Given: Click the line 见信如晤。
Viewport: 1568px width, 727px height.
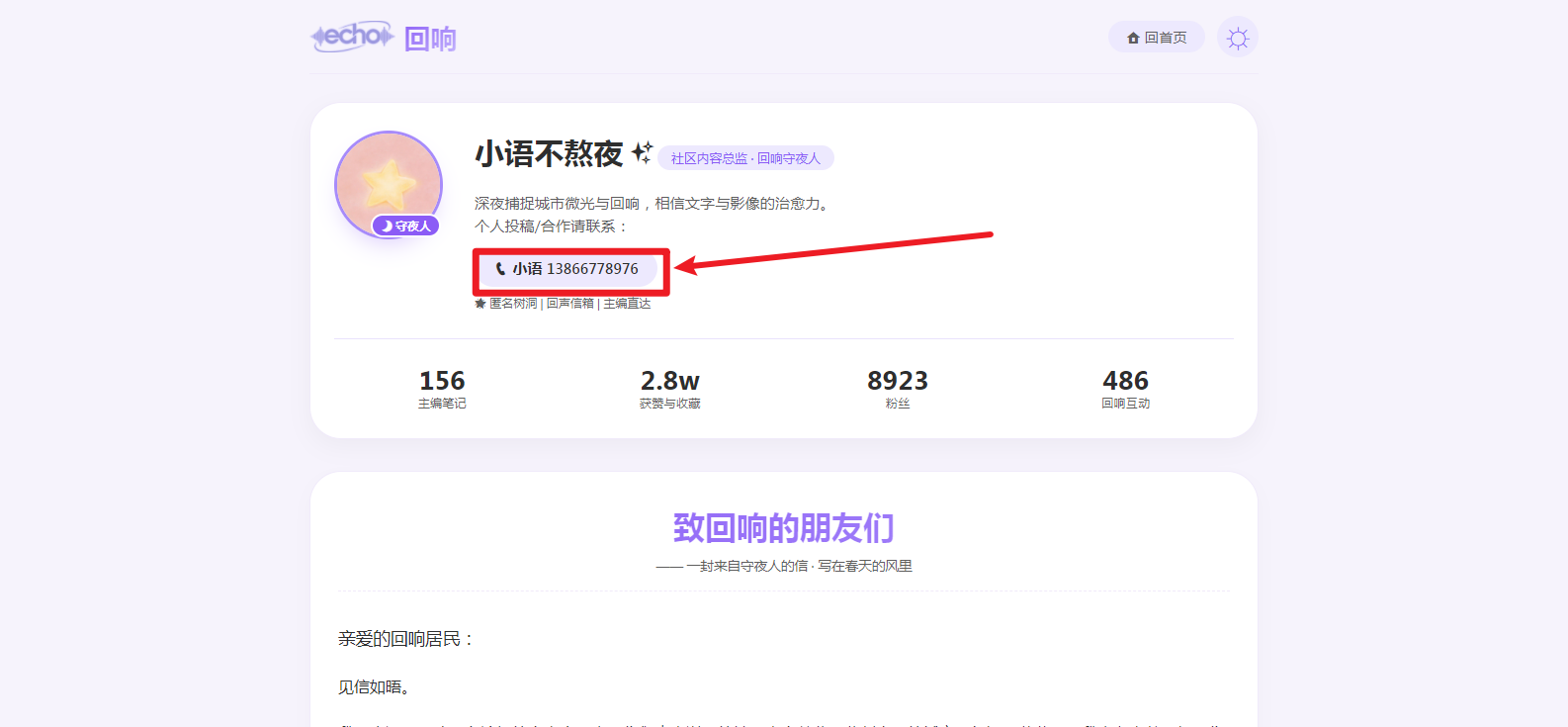Looking at the screenshot, I should 374,687.
